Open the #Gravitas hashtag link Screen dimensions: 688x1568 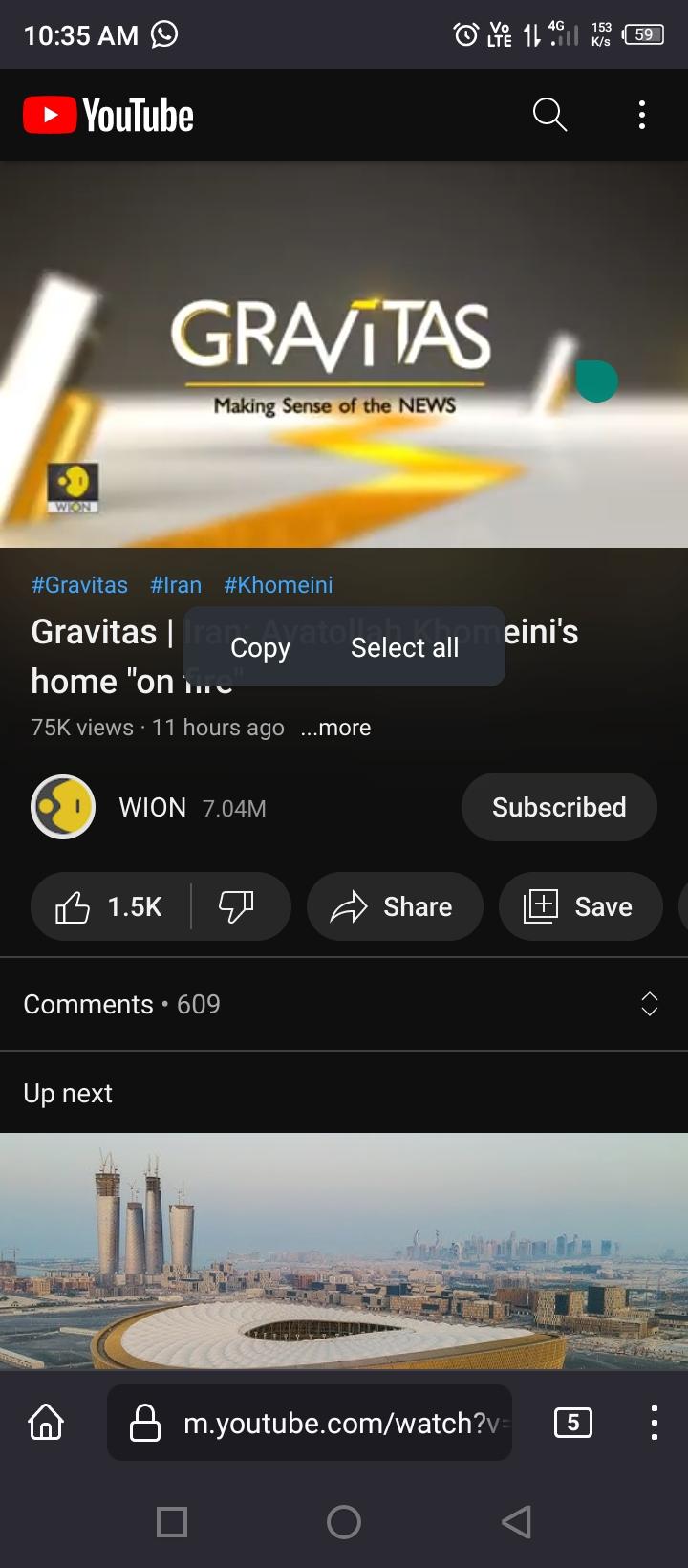click(x=79, y=585)
